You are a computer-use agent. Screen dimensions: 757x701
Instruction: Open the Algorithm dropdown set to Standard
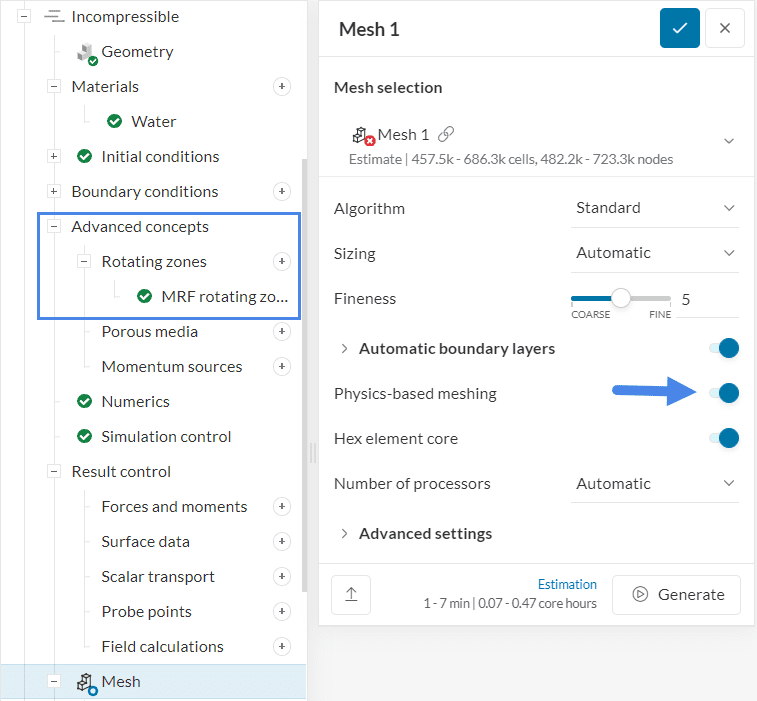tap(654, 208)
